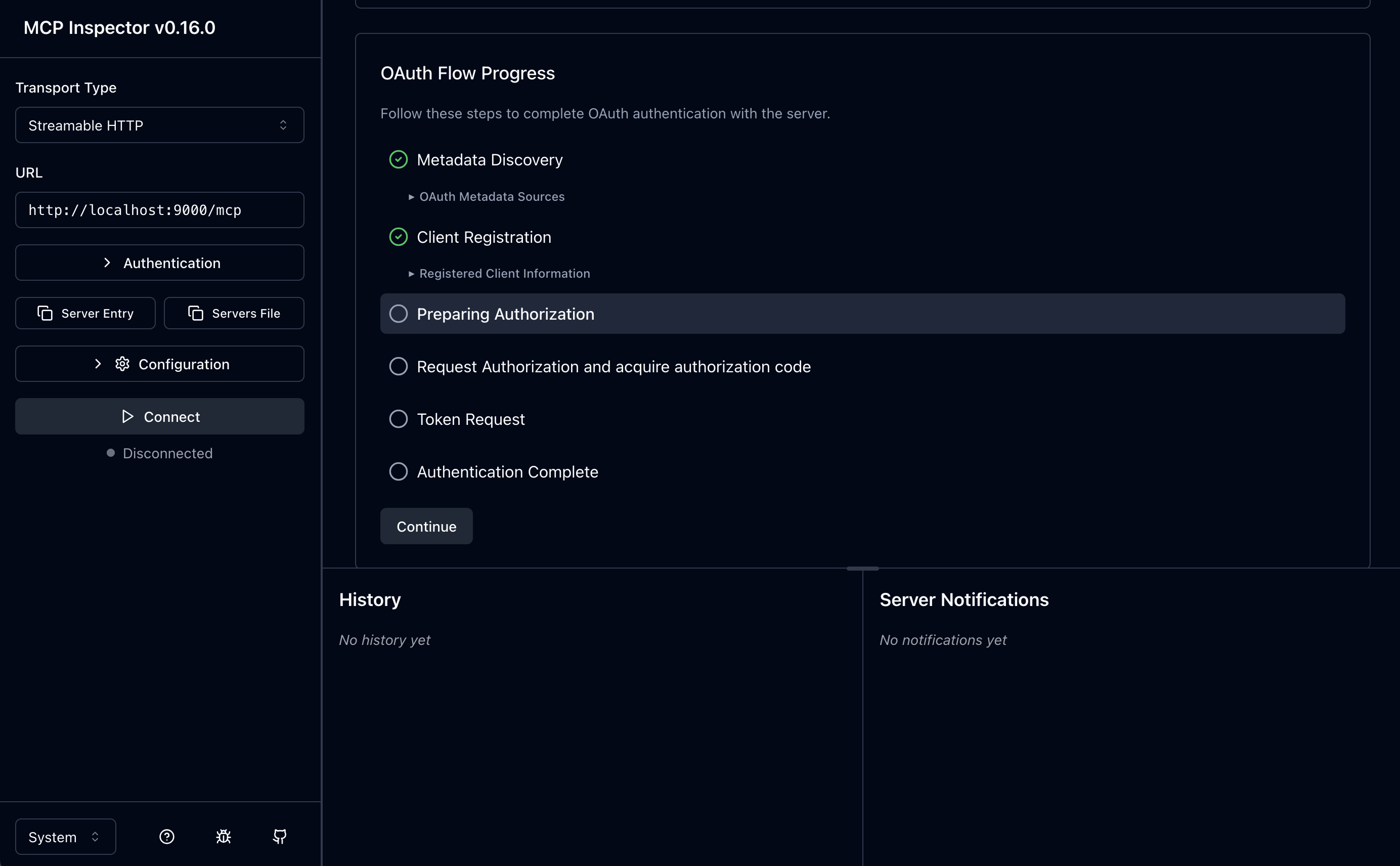Click the Token Request step label

coord(471,419)
